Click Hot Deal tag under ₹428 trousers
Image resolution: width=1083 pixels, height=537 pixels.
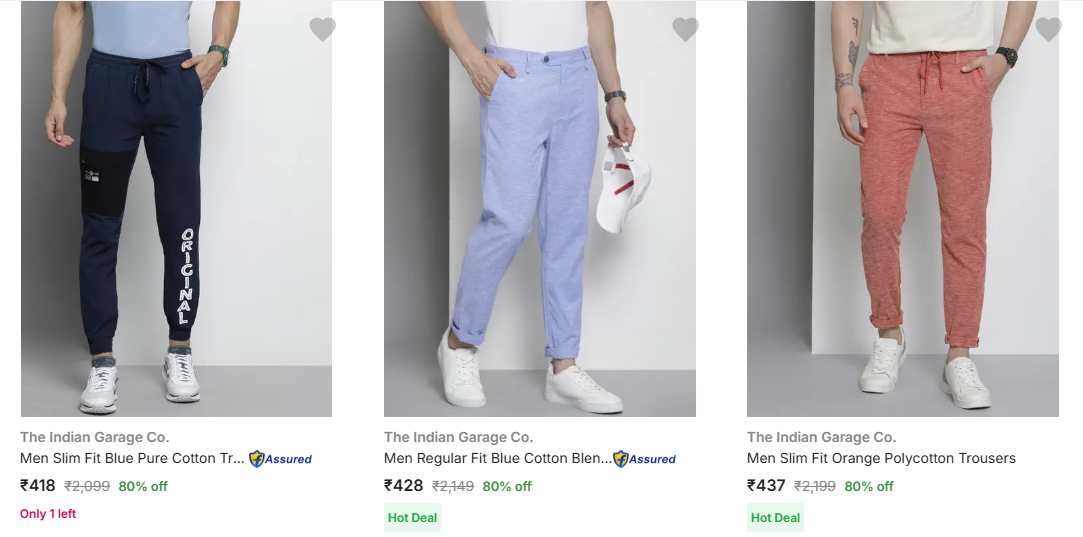point(412,518)
